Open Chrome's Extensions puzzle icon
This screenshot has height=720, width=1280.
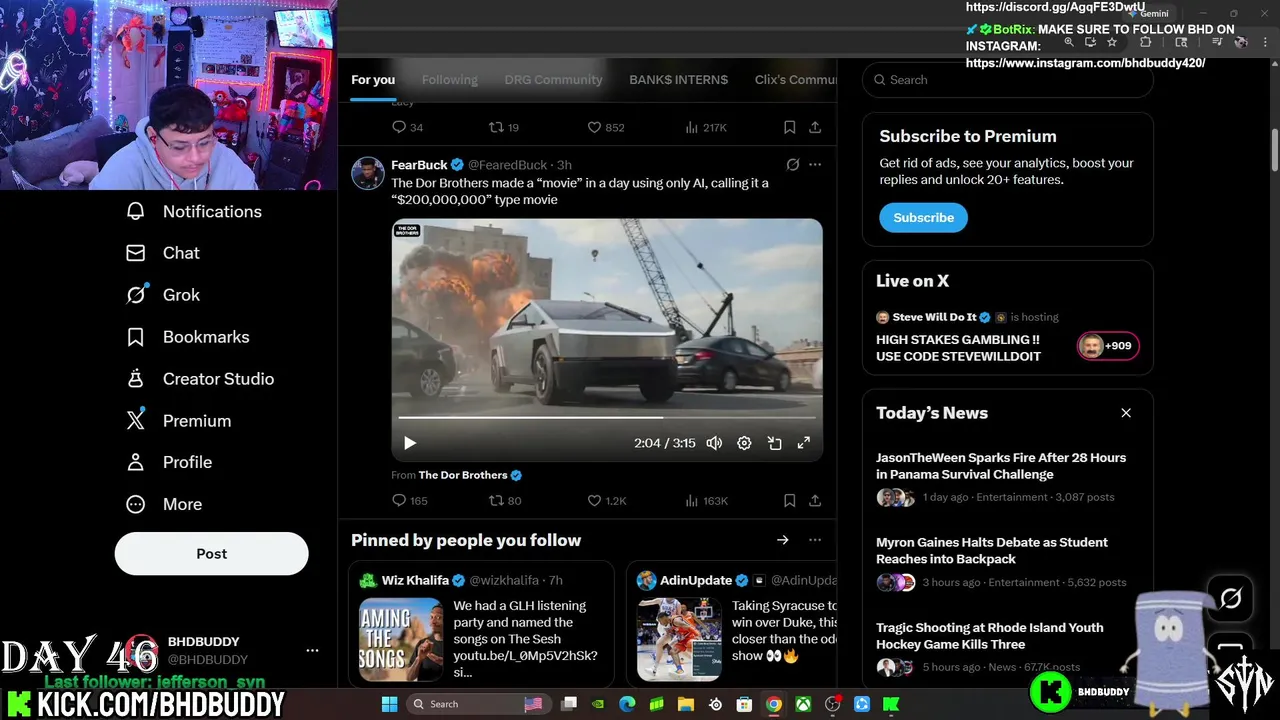1146,42
